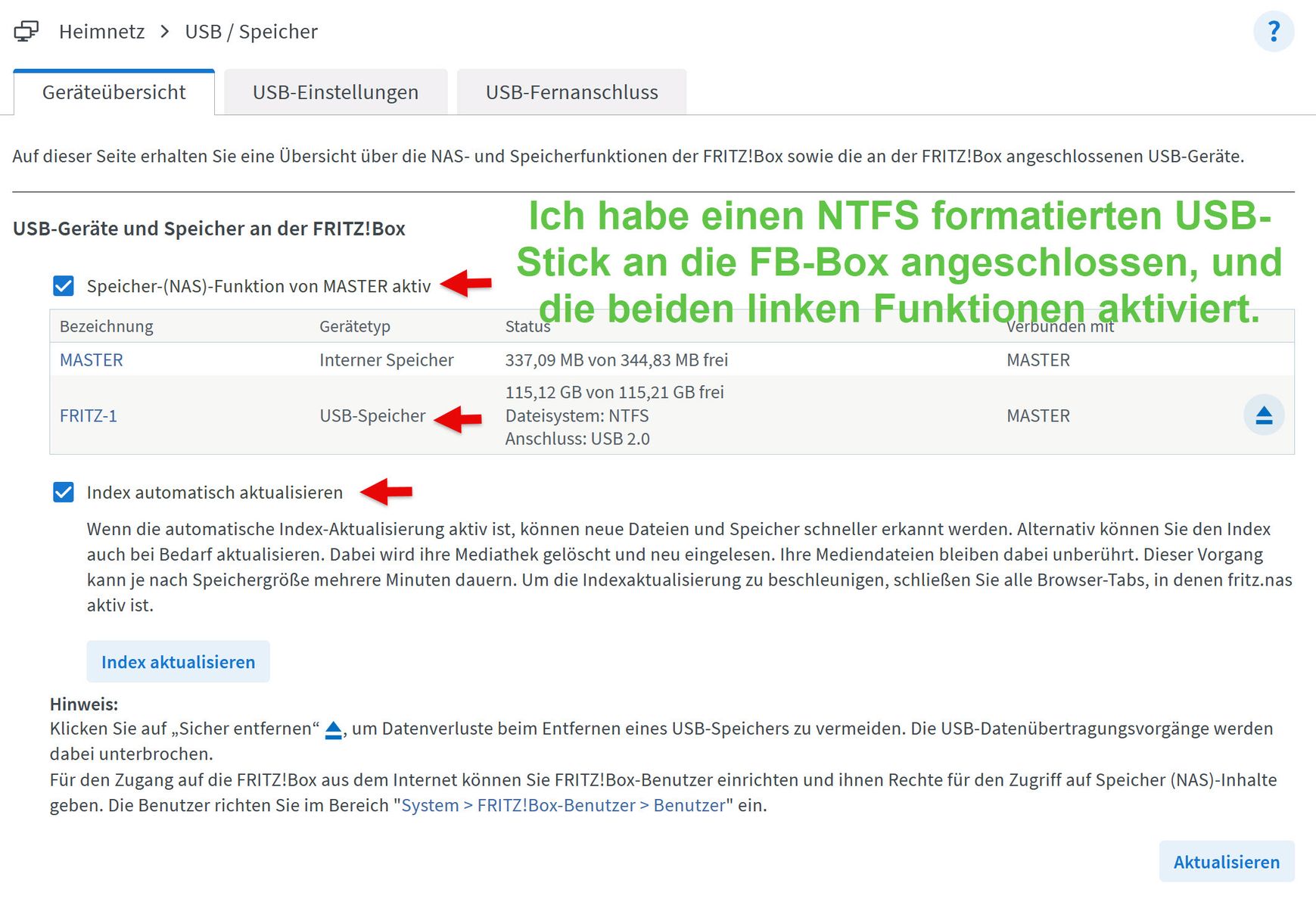
Task: Select the USB-Speicher device type cell
Action: coord(372,416)
